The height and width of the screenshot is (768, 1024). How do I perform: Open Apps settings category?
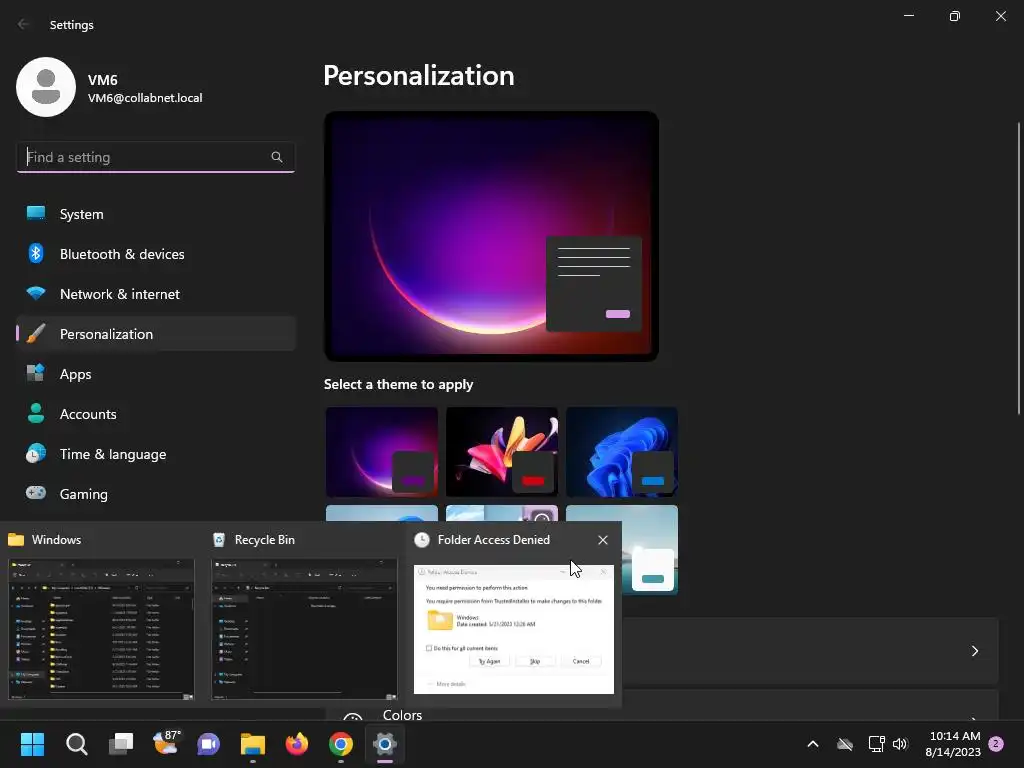[155, 374]
